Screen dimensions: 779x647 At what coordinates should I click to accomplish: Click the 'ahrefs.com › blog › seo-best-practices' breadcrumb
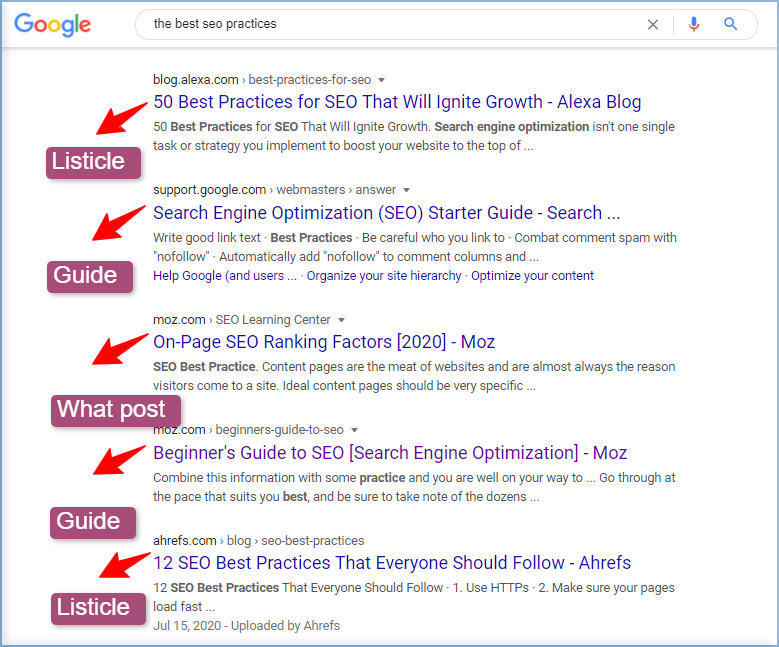point(258,541)
